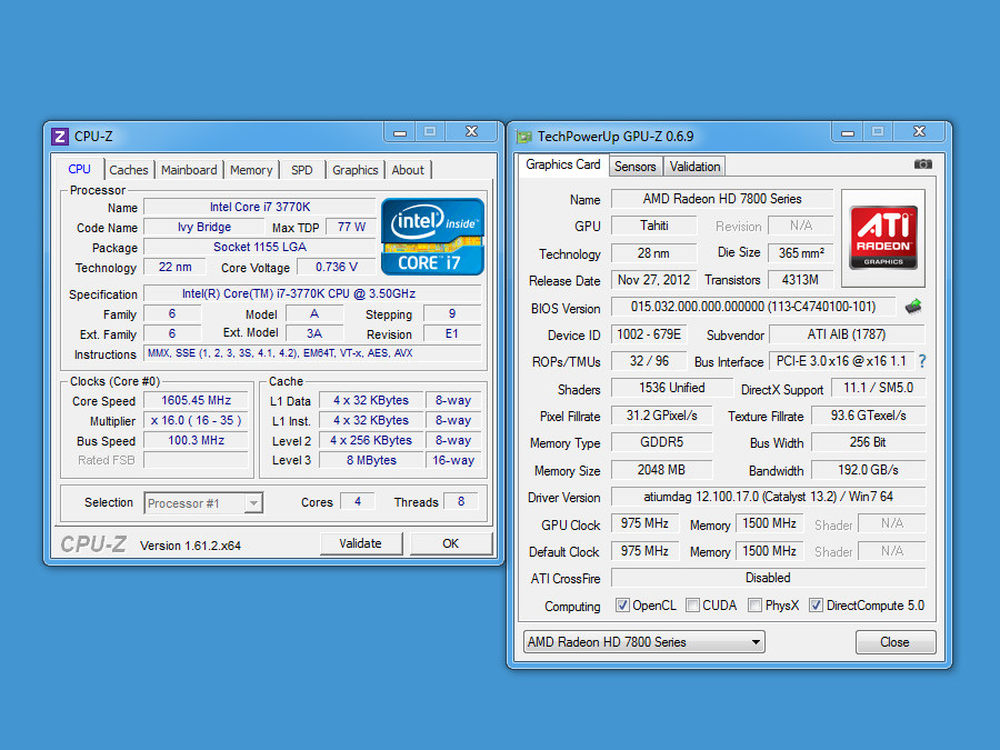The height and width of the screenshot is (750, 1000).
Task: Click the Release Date value Nov 27, 2012
Action: pyautogui.click(x=654, y=280)
